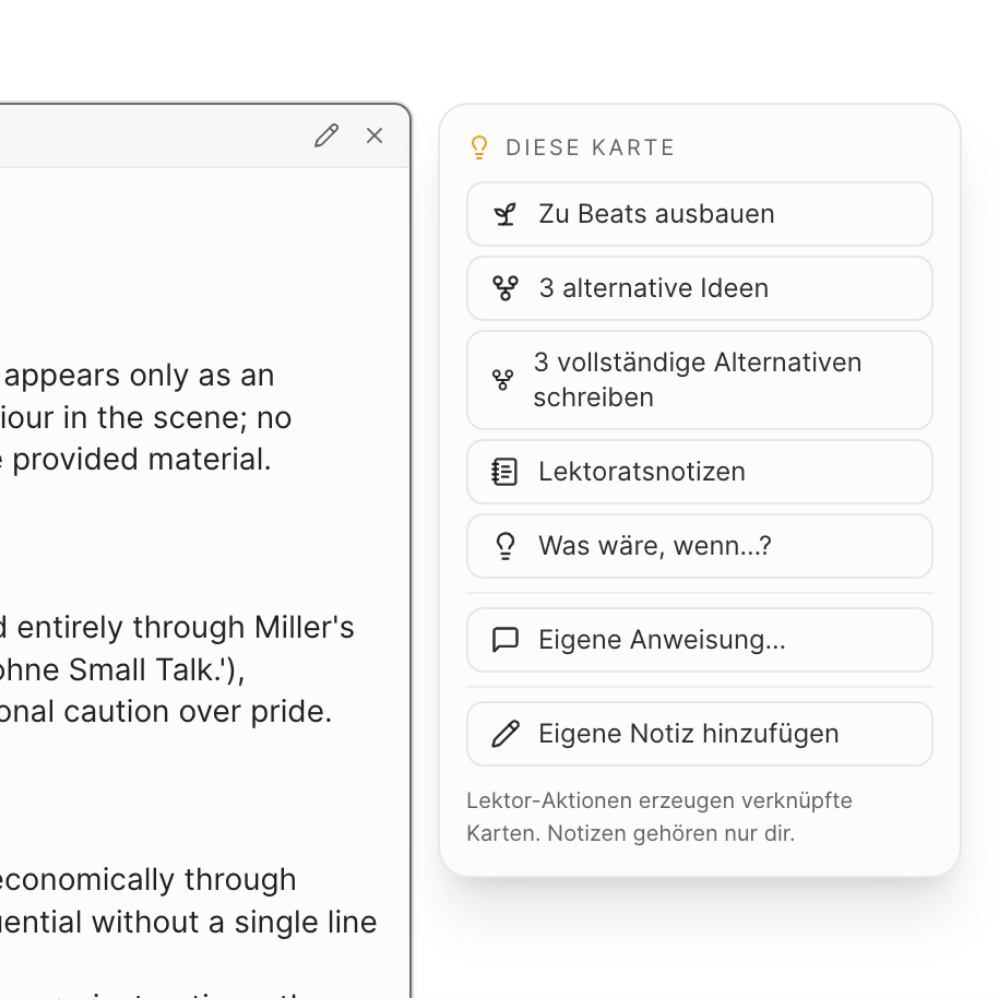Click the footer hint about Lektor-Aktionen
This screenshot has height=1000, width=1000.
659,817
